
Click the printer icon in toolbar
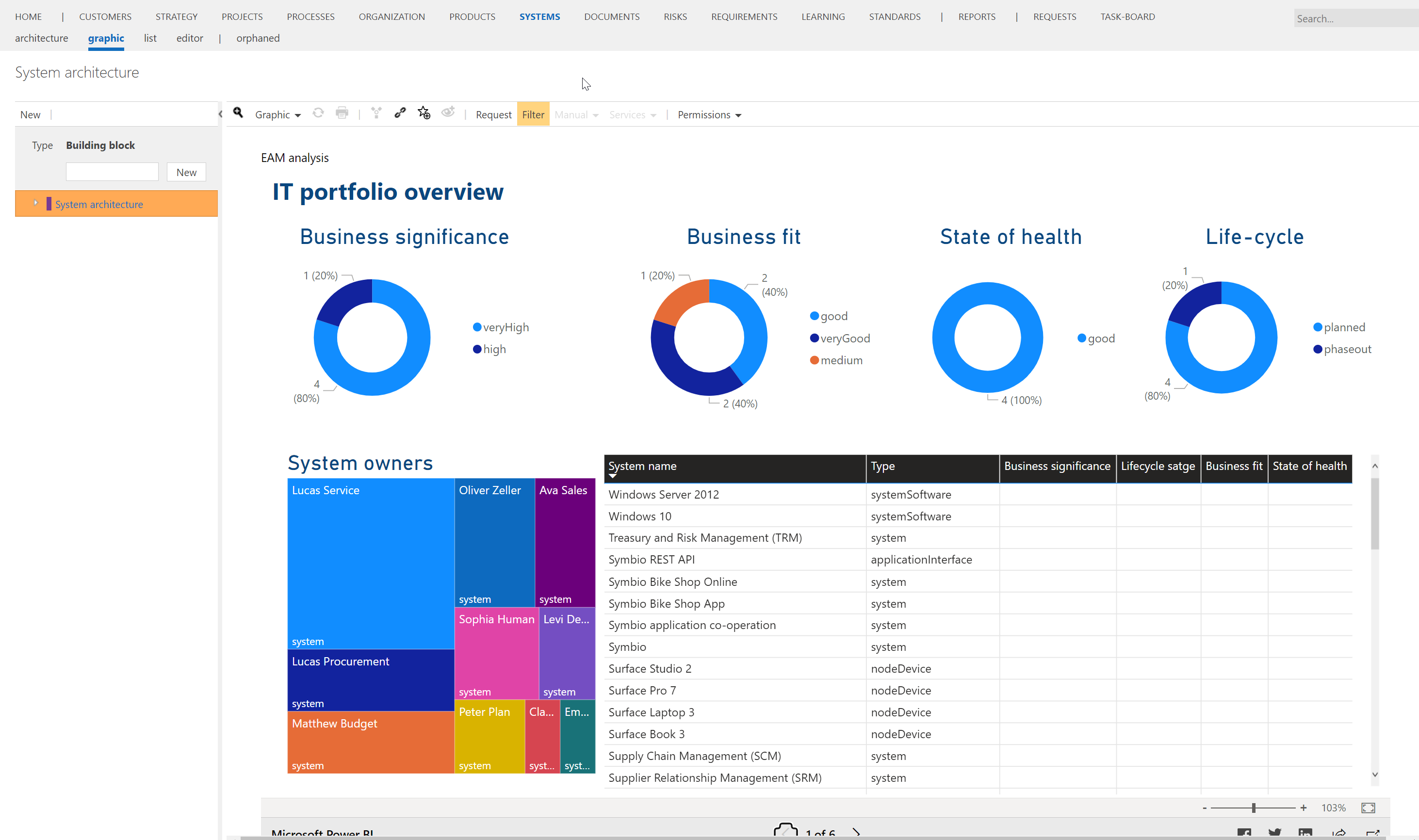[x=342, y=113]
